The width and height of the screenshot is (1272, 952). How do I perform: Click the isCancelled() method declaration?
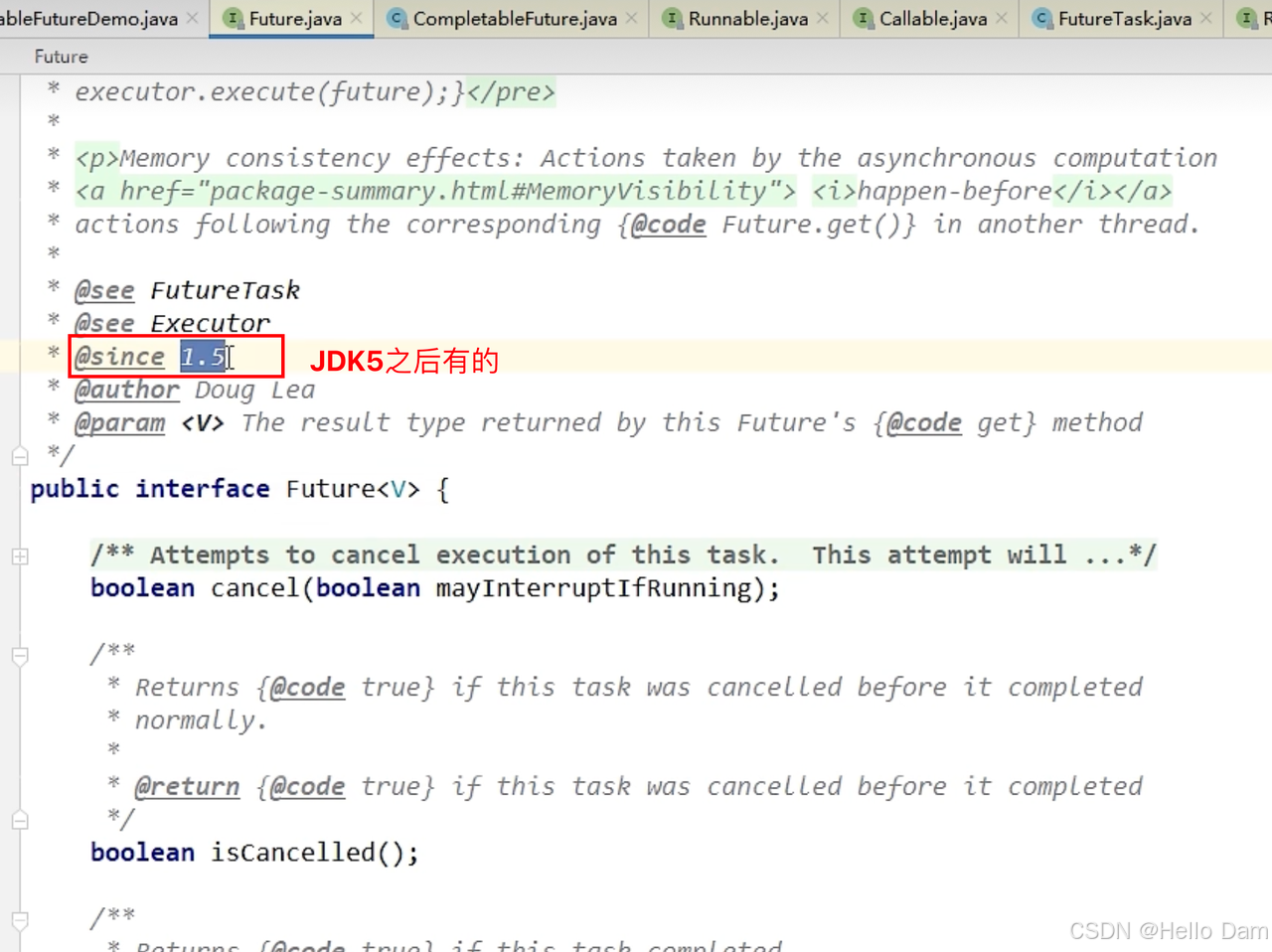[254, 853]
